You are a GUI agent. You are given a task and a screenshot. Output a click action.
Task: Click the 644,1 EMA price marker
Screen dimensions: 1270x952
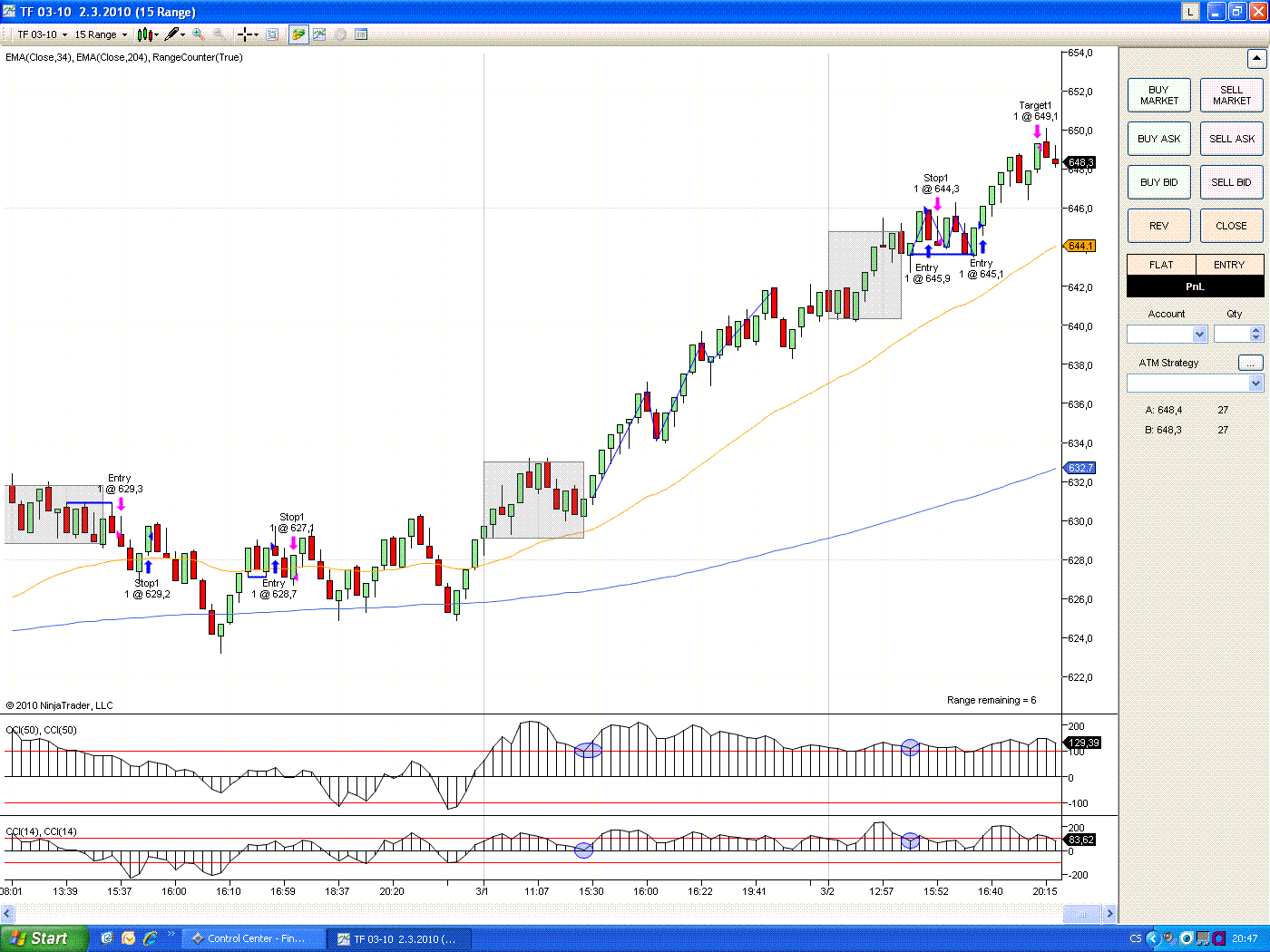tap(1080, 246)
